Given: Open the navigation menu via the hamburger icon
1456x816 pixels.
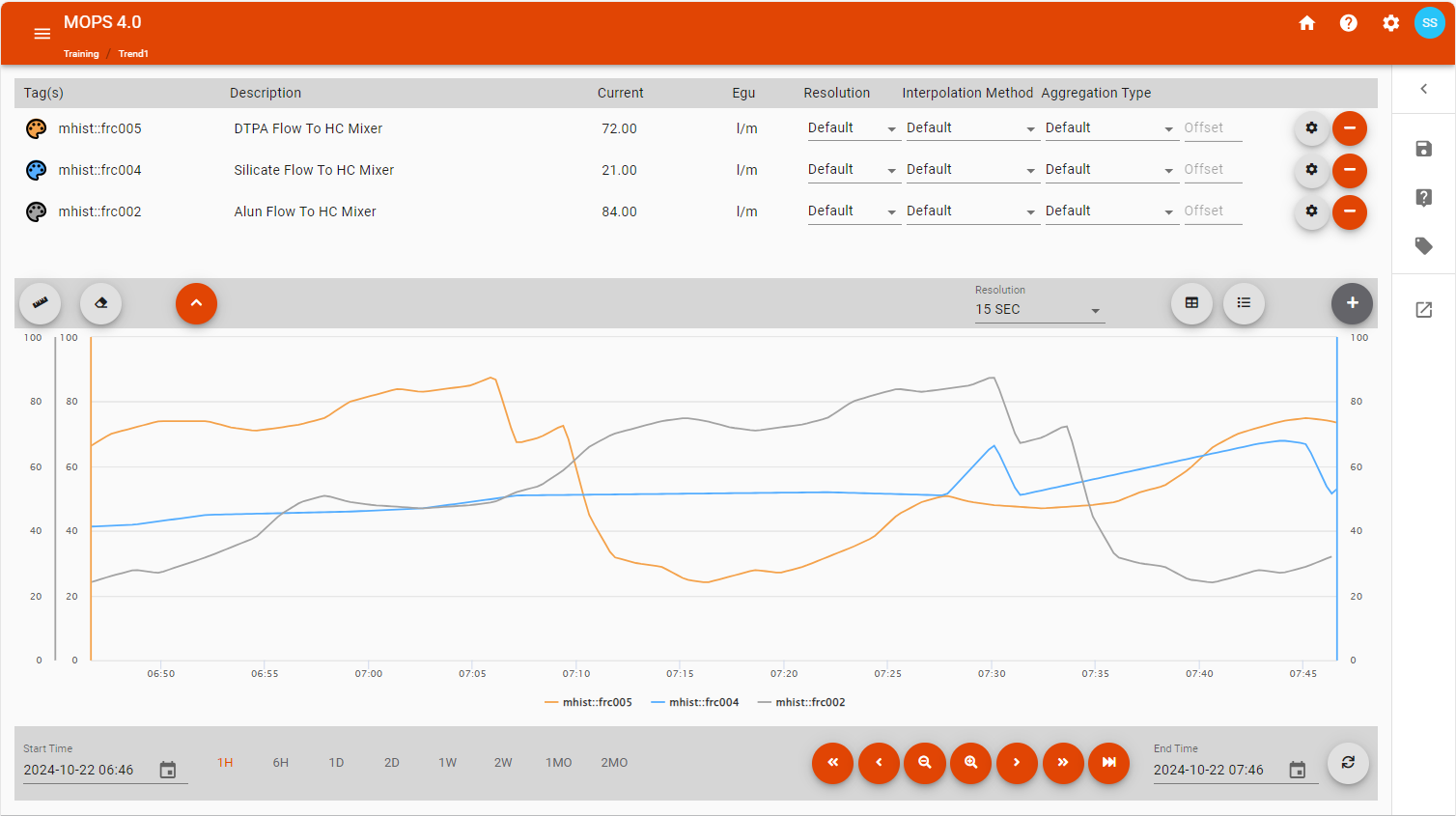Looking at the screenshot, I should (42, 33).
